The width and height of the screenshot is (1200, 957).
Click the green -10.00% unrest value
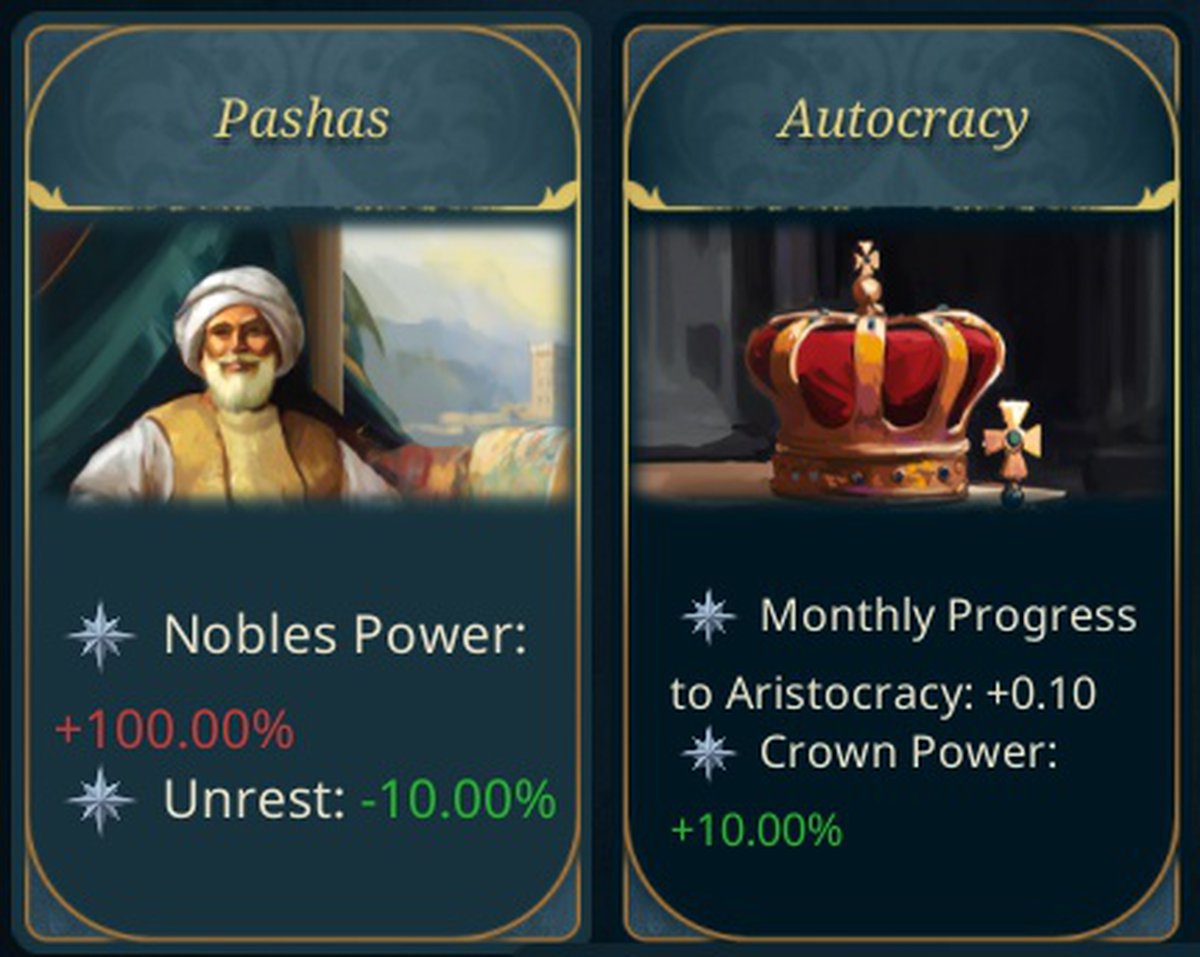tap(457, 800)
